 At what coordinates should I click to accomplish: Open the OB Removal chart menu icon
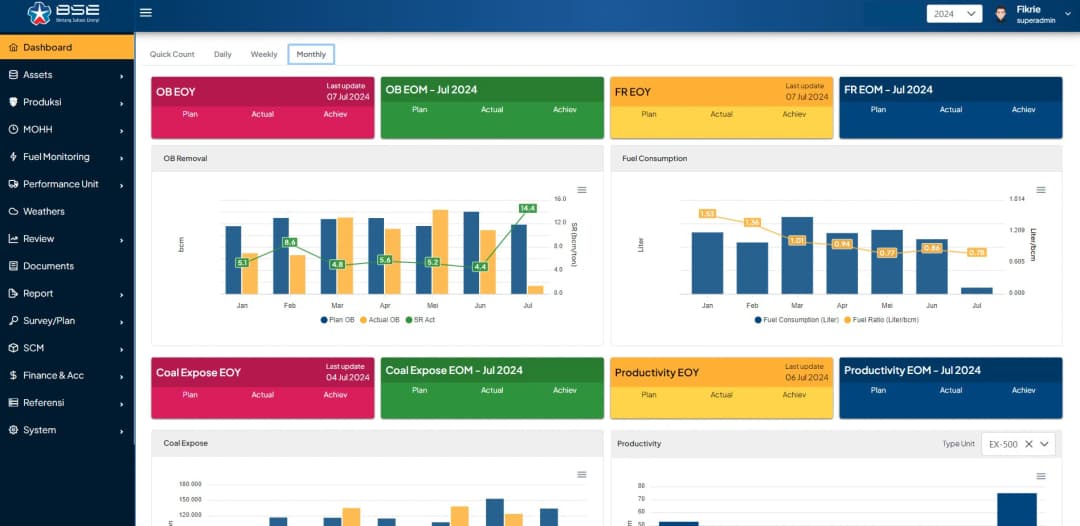[582, 190]
